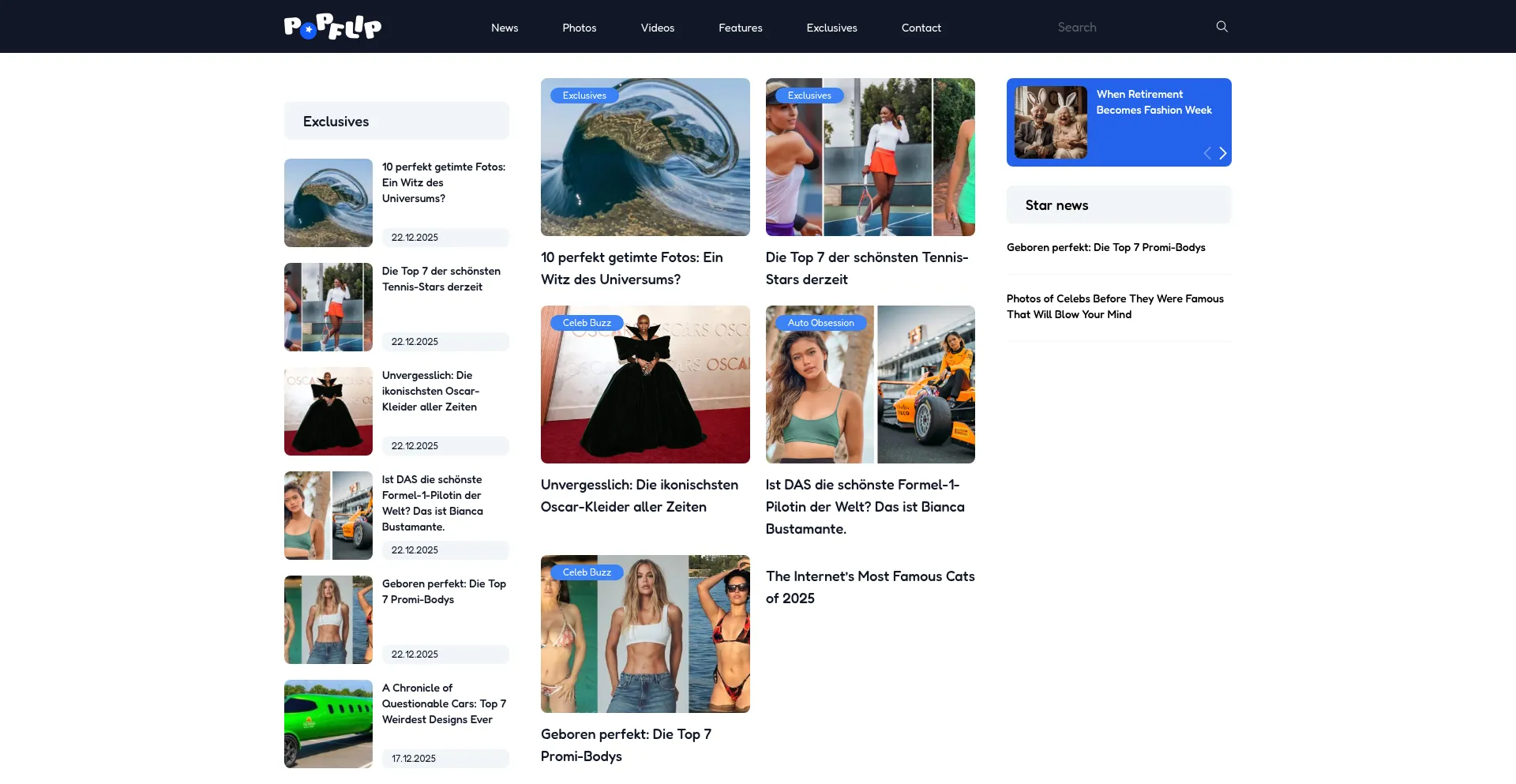Go to next slide in featured carousel
Viewport: 1516px width, 784px height.
[1223, 153]
